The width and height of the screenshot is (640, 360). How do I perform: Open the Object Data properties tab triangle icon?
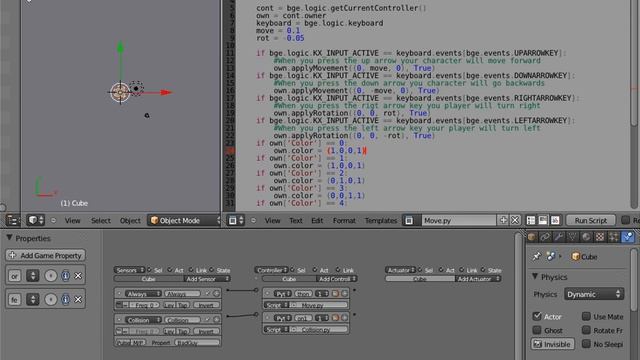click(x=573, y=237)
